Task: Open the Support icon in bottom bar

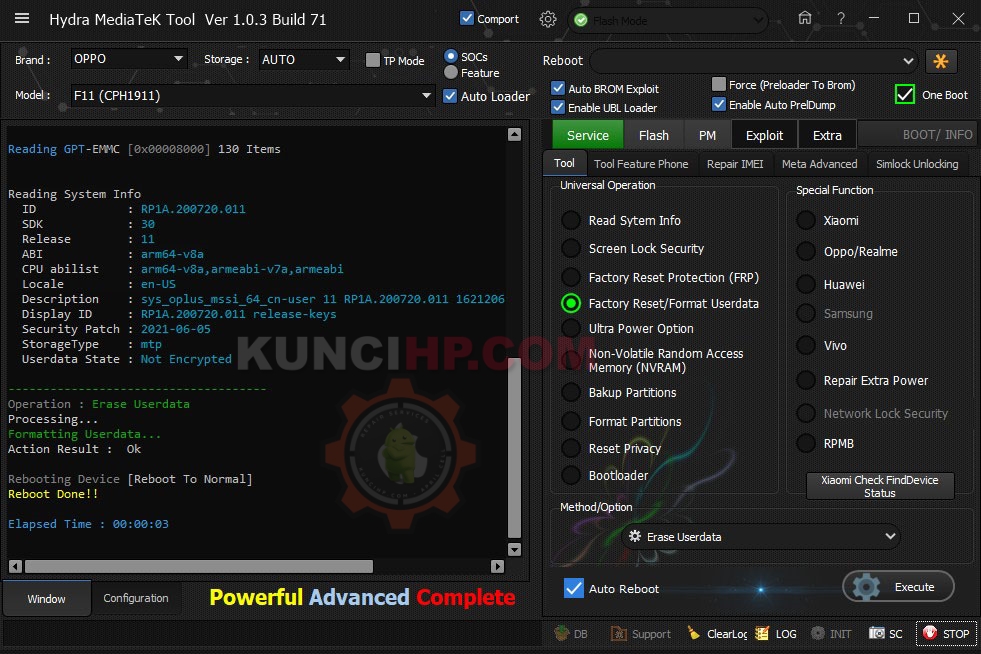Action: point(618,633)
